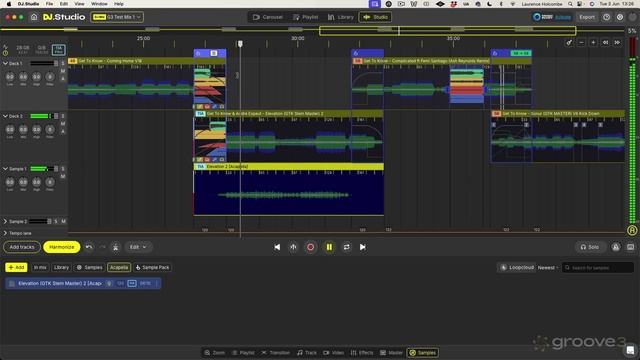This screenshot has width=640, height=360.
Task: Undo the last action
Action: tap(89, 247)
